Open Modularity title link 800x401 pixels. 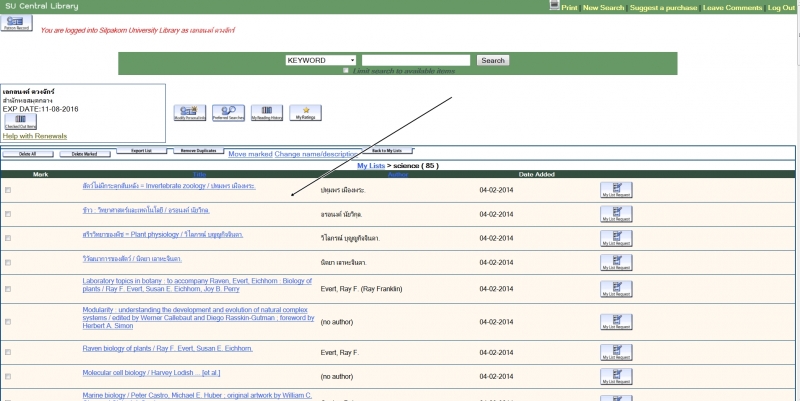pos(198,318)
